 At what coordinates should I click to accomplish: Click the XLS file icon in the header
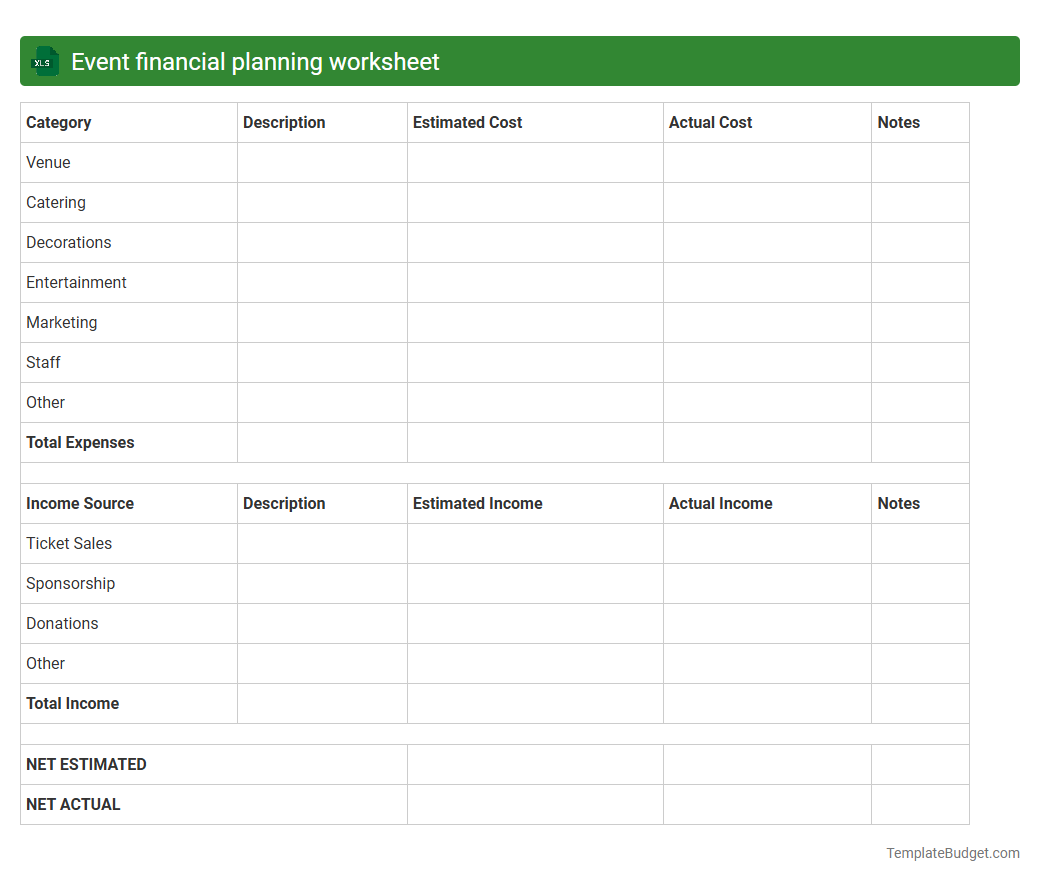click(44, 61)
